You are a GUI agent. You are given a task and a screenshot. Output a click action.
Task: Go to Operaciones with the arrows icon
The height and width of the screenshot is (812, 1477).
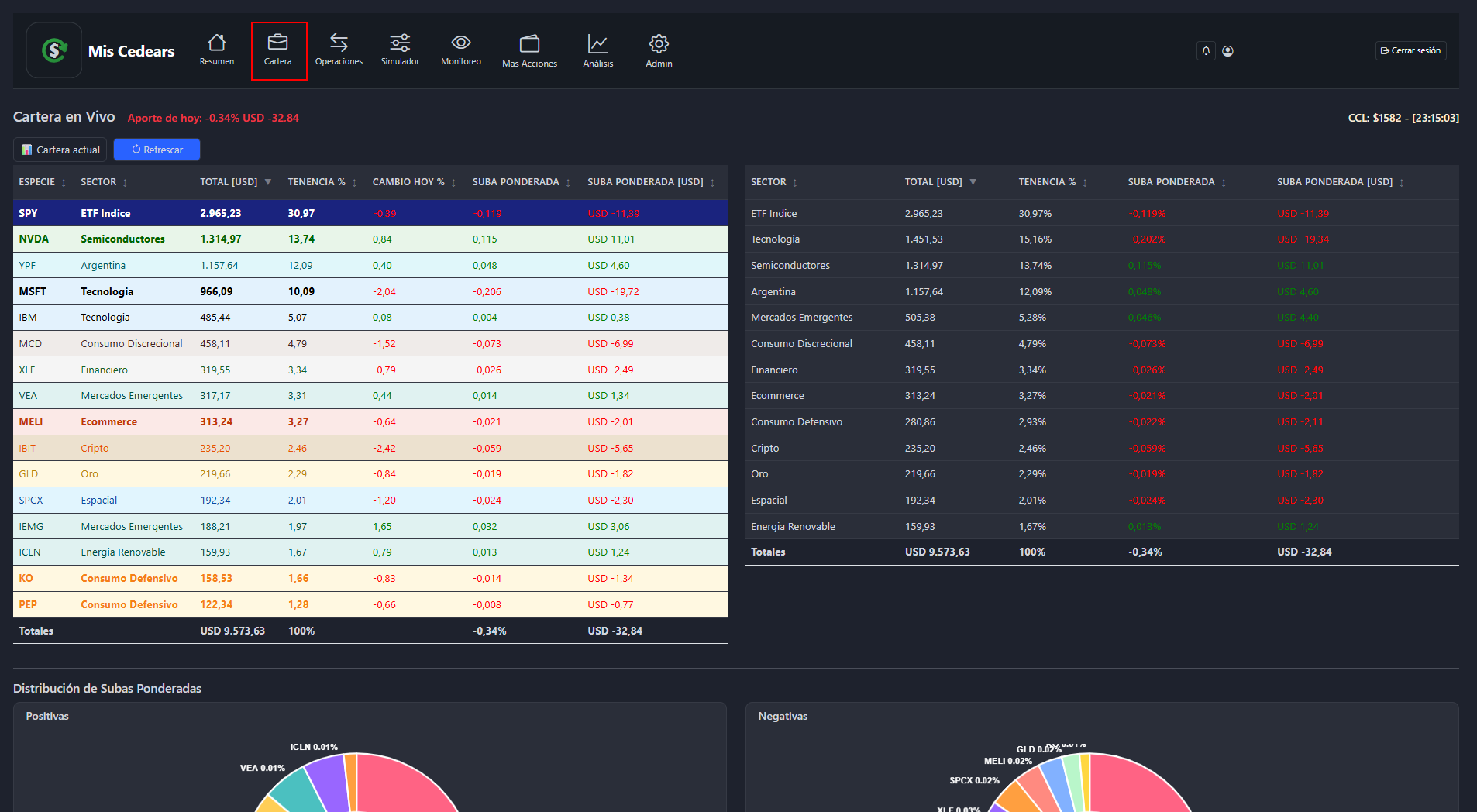339,50
